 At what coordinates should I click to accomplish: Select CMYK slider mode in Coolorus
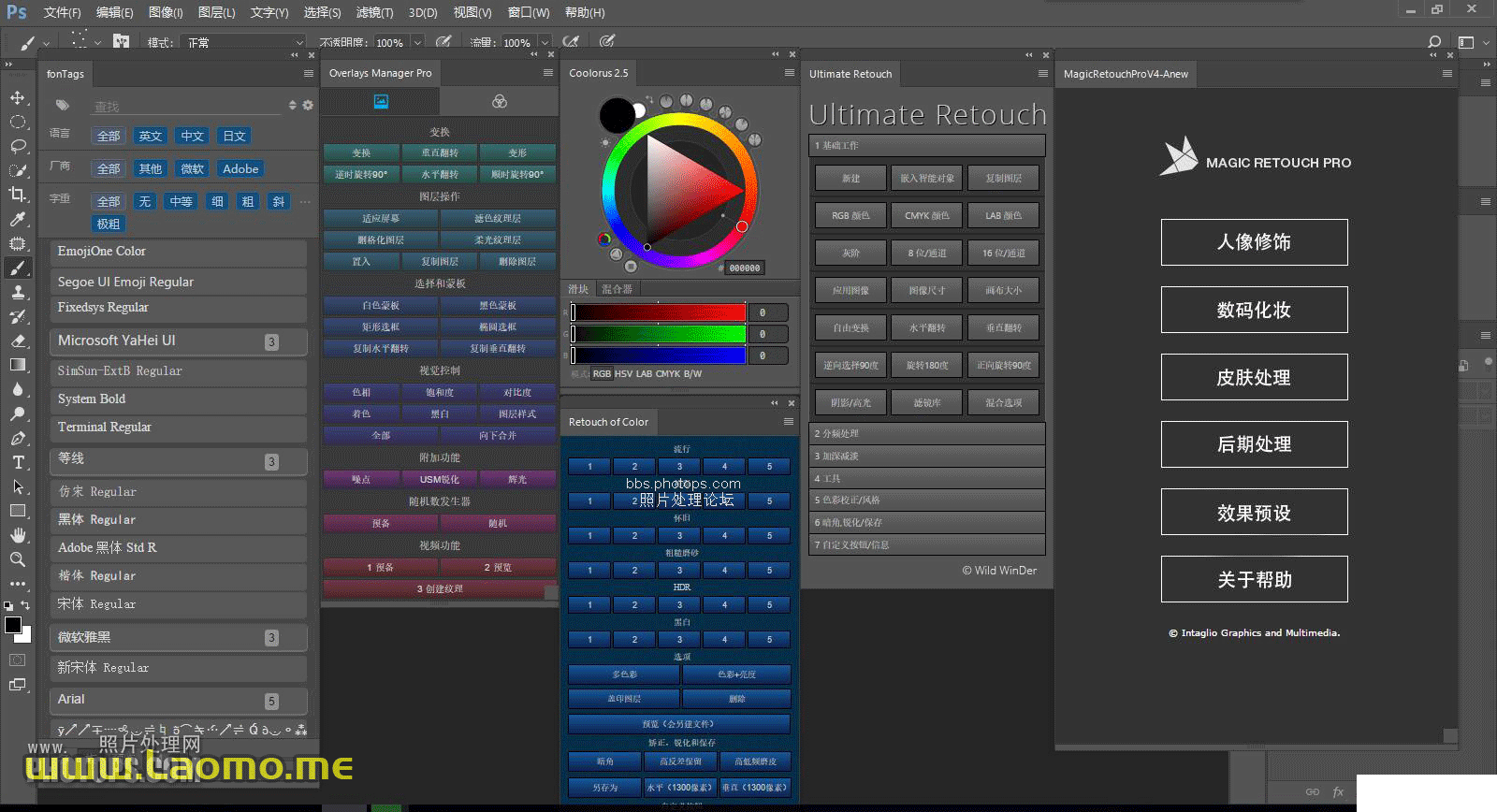click(668, 373)
